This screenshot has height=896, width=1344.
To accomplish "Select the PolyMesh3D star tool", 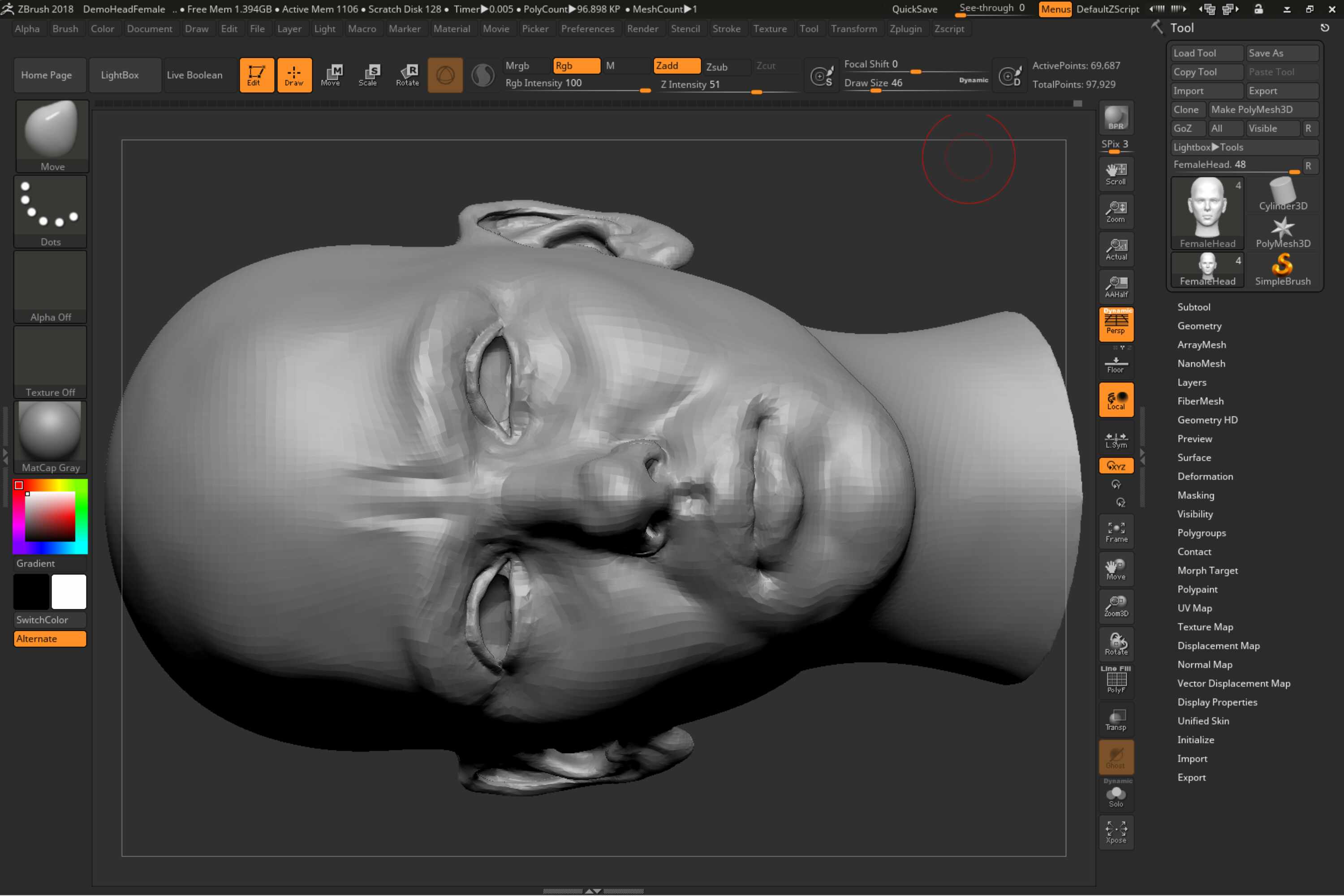I will [x=1283, y=232].
